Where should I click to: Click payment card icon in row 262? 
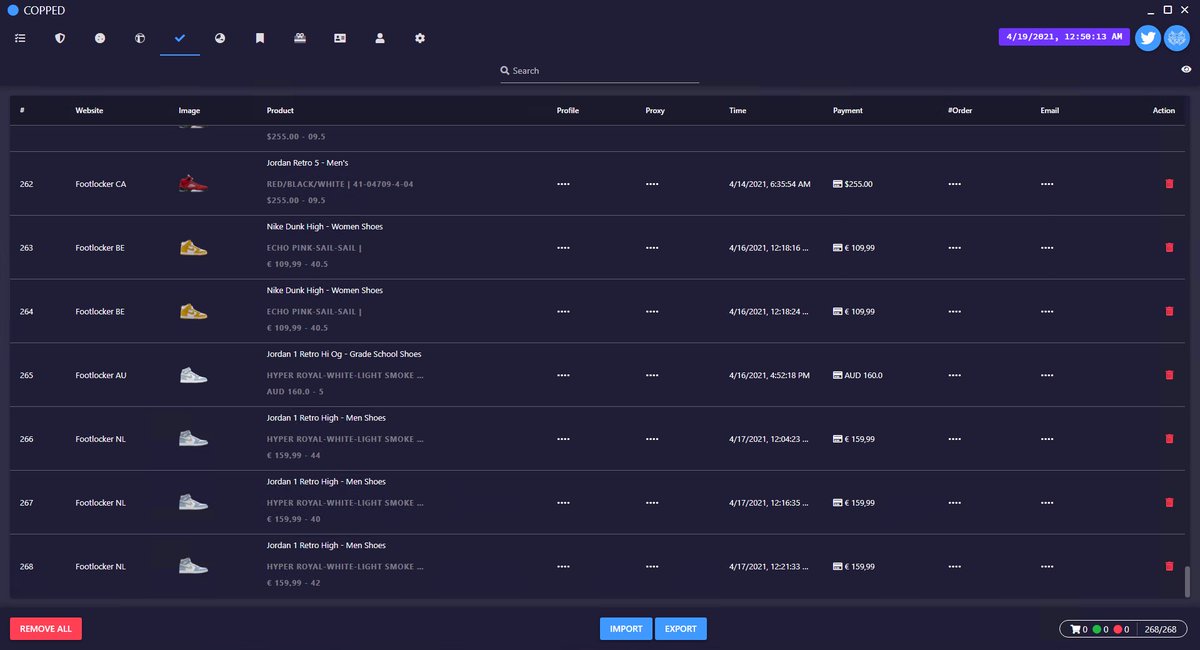point(838,184)
